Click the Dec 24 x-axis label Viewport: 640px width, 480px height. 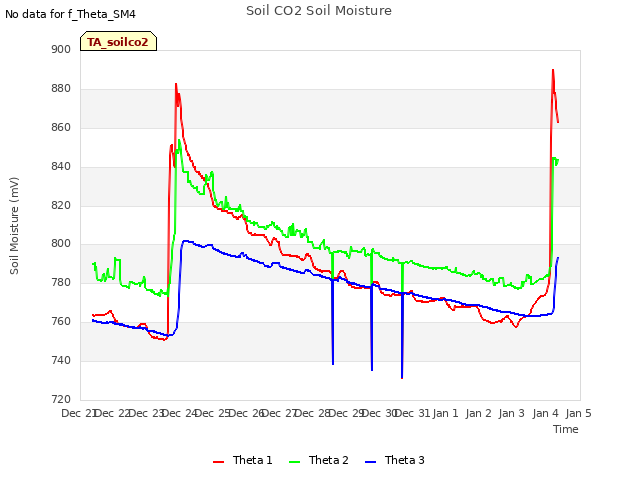(179, 413)
